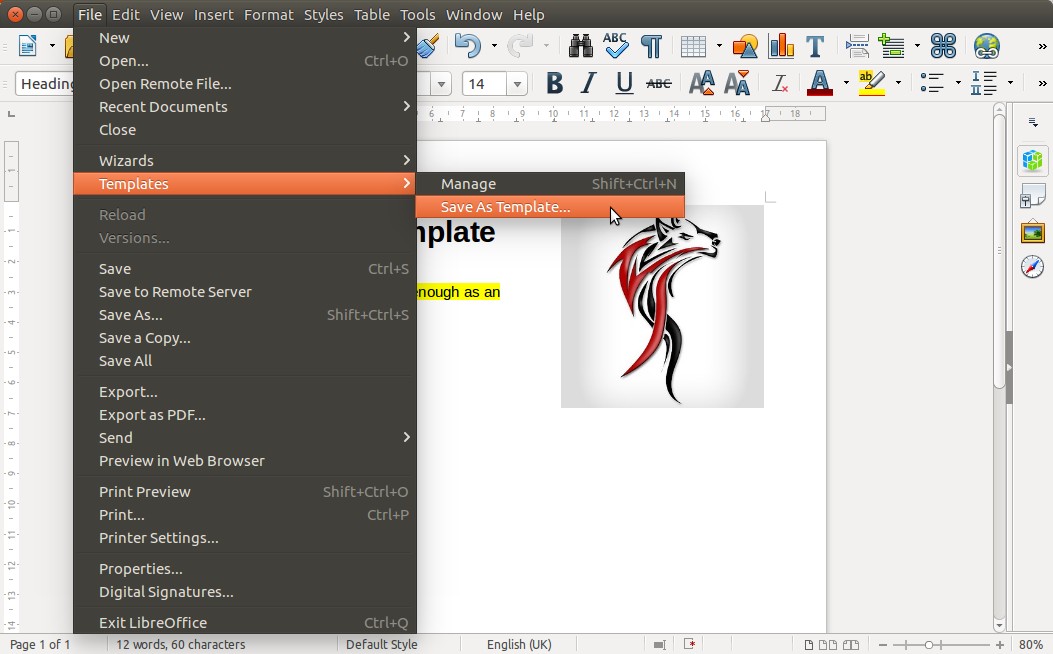Toggle Italic formatting
The width and height of the screenshot is (1053, 654).
point(589,83)
